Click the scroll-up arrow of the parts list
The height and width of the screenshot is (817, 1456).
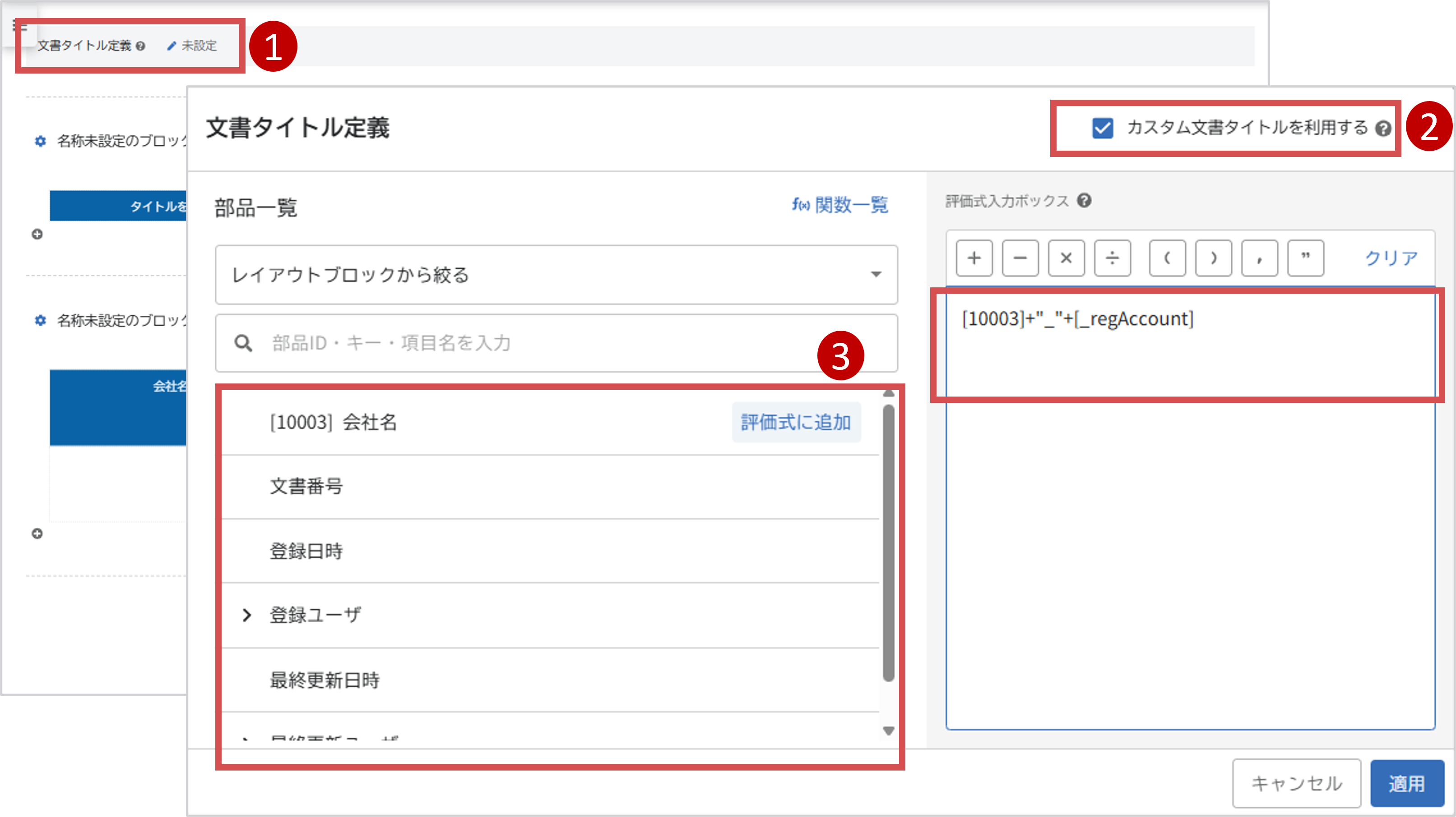pos(889,393)
